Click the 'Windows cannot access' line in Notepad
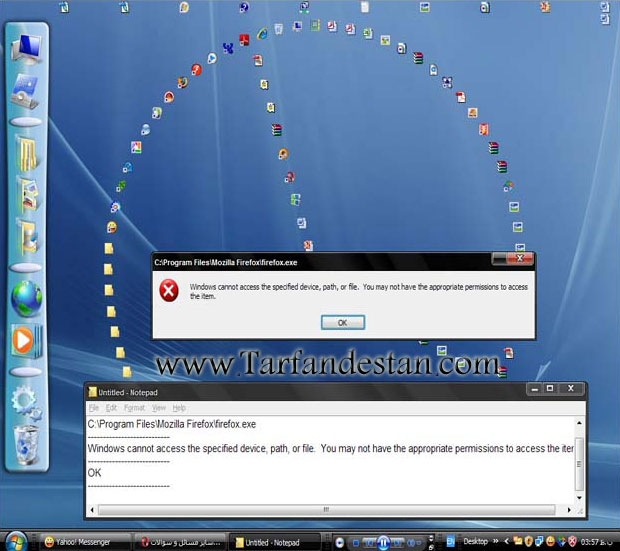 point(331,448)
